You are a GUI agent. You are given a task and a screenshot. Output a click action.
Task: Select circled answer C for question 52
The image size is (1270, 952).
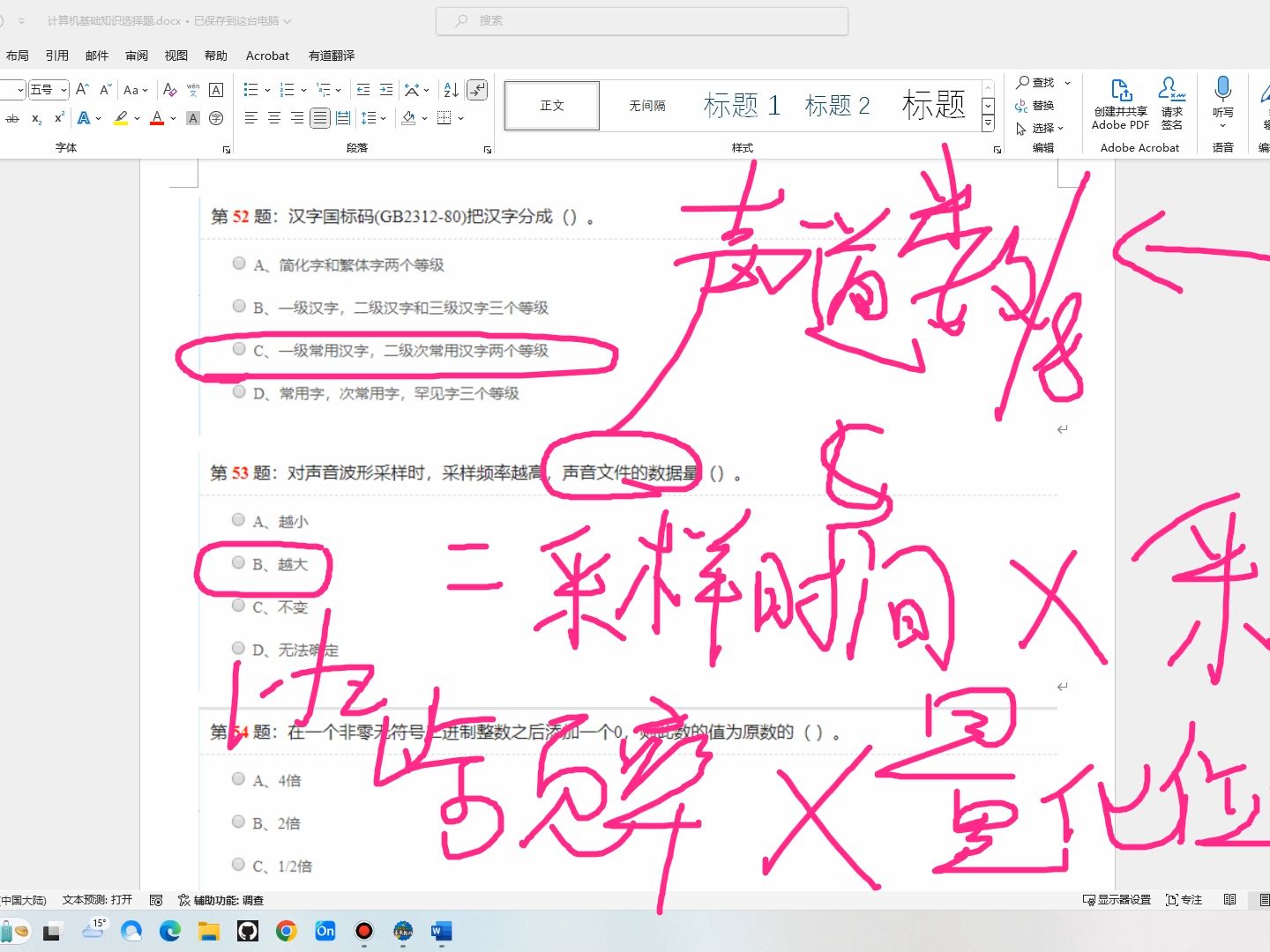coord(238,349)
